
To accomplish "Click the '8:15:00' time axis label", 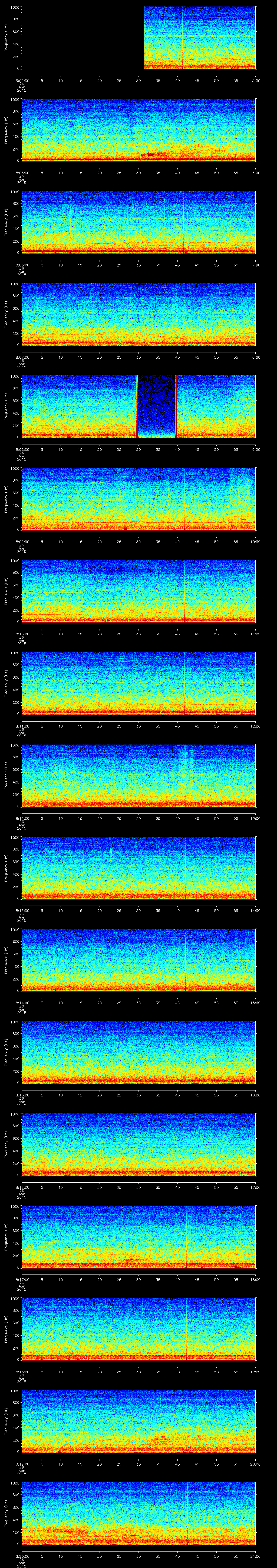I will 22,1095.
